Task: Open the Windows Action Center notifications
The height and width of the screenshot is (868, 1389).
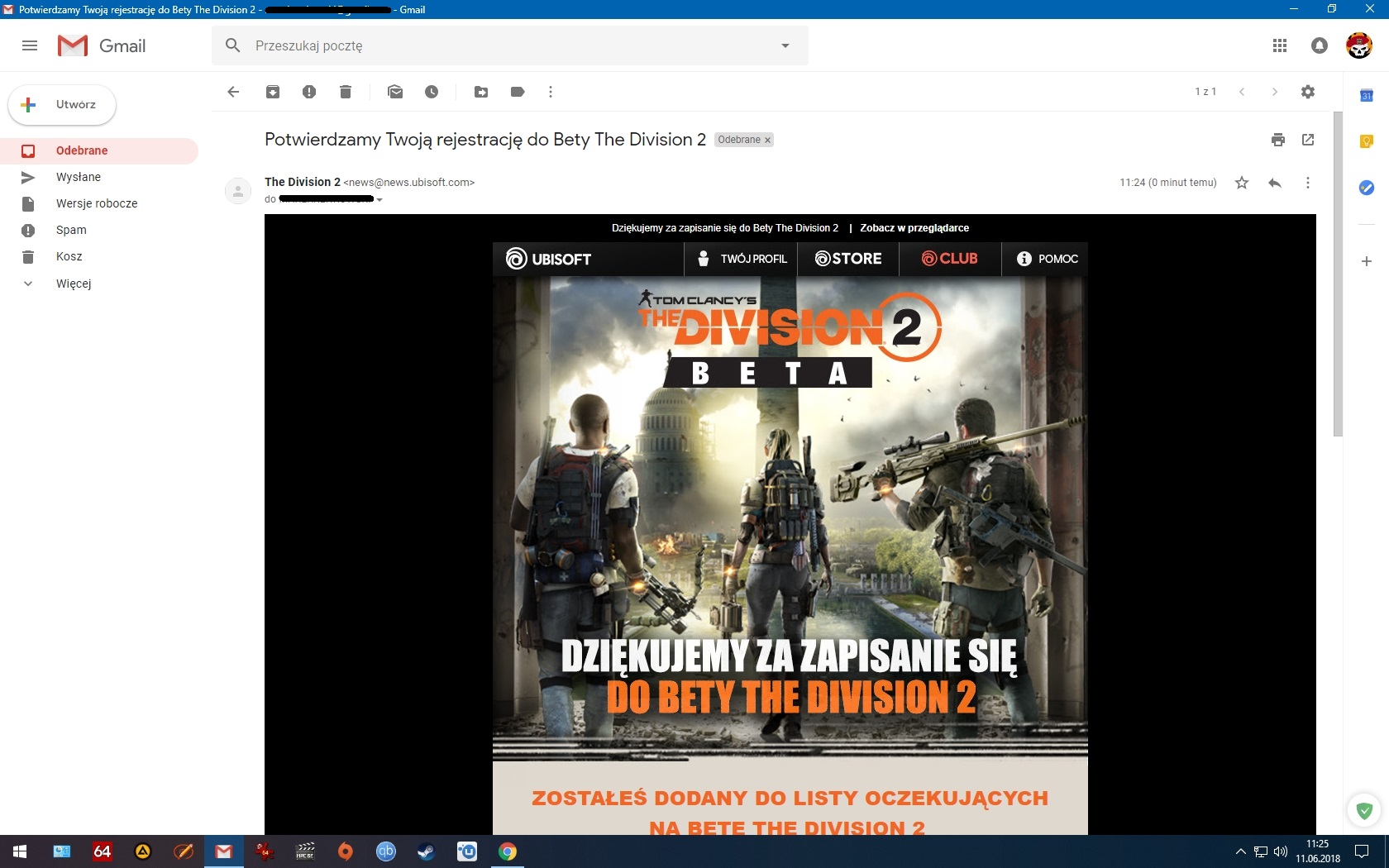Action: (1362, 851)
